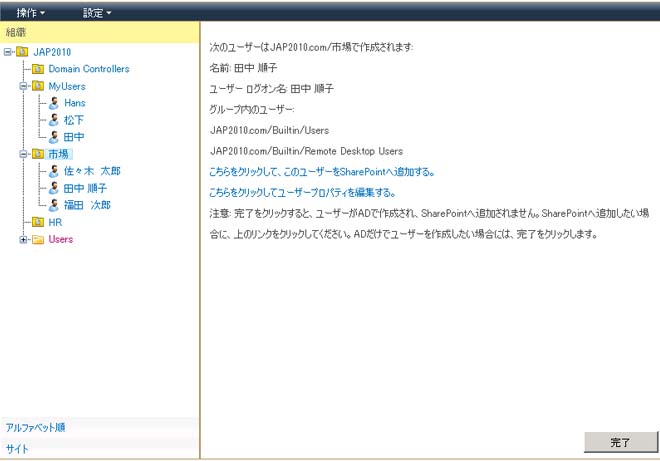
Task: Click link to add user to SharePoint
Action: tap(322, 172)
